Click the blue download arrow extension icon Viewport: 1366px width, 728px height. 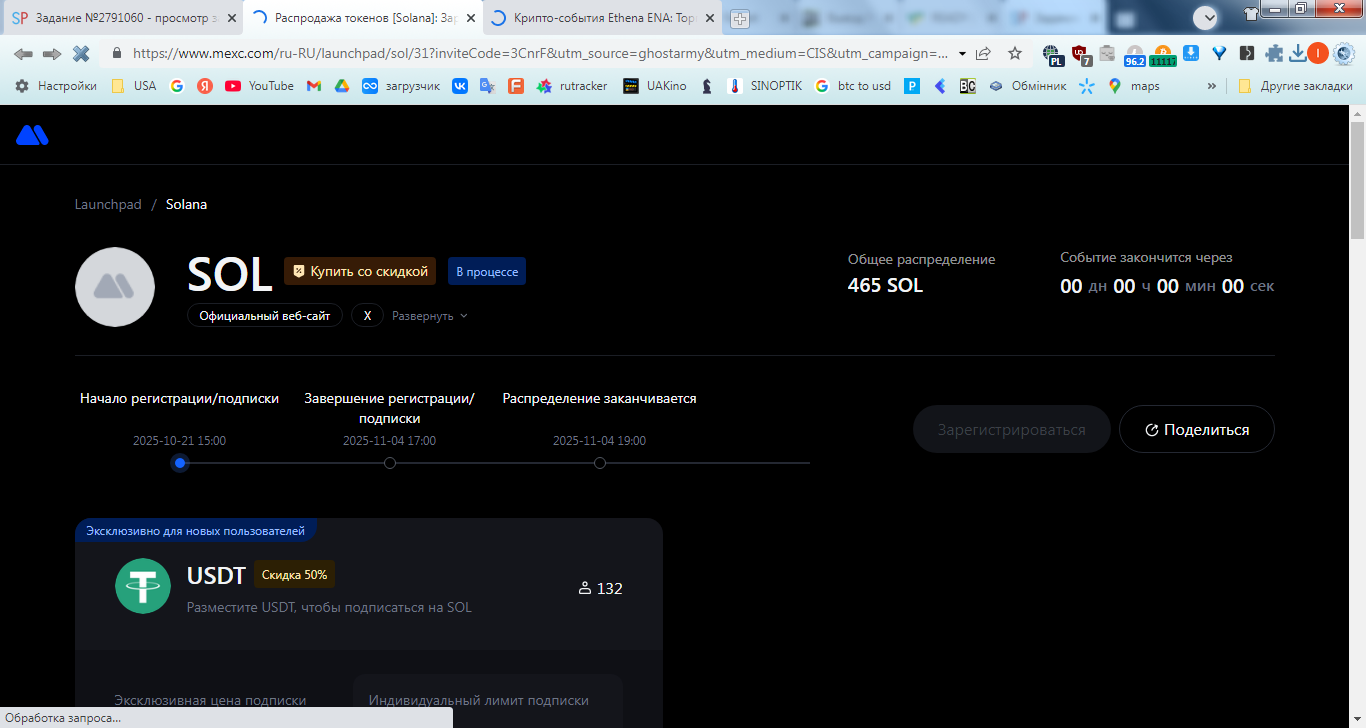point(1192,53)
